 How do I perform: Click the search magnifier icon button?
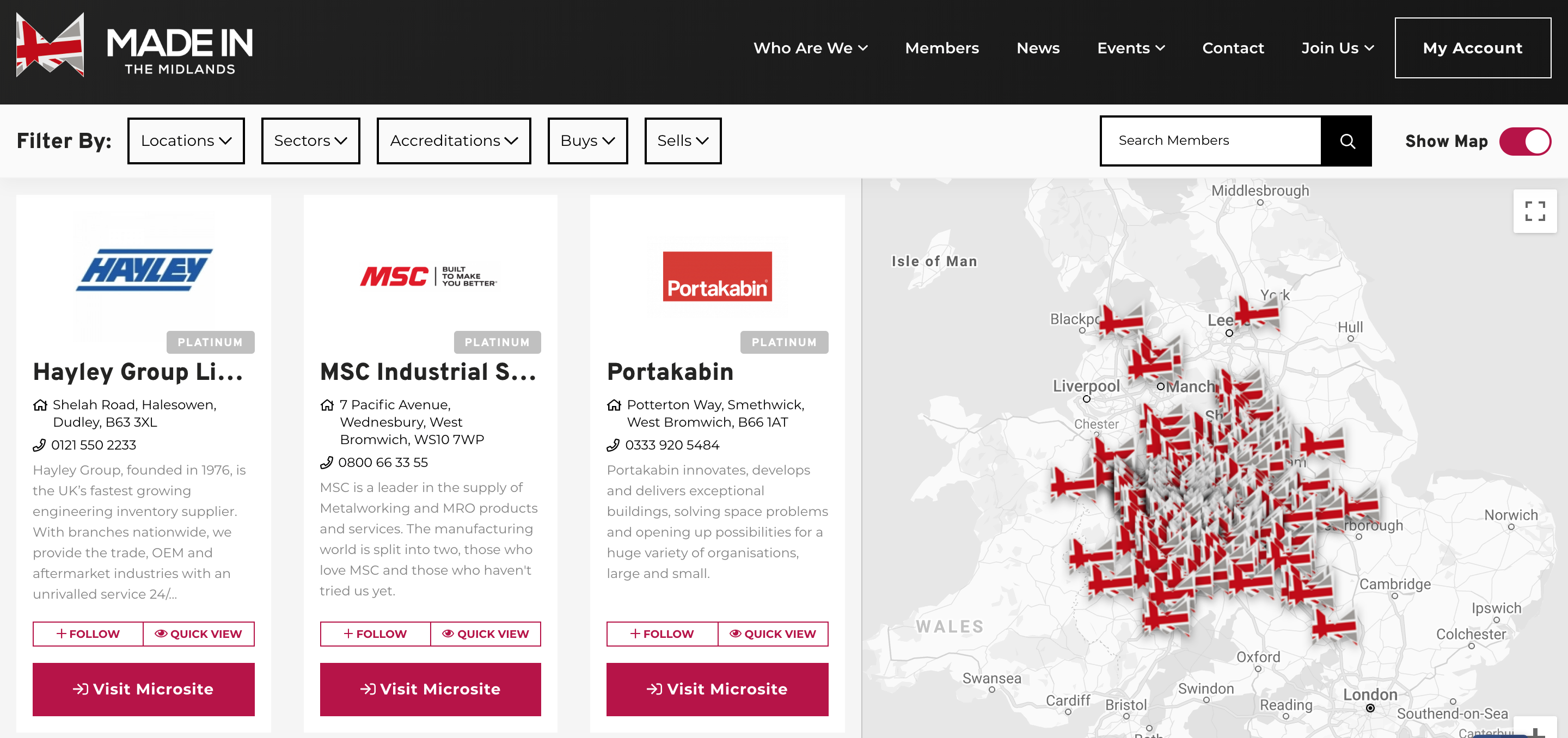click(x=1347, y=141)
